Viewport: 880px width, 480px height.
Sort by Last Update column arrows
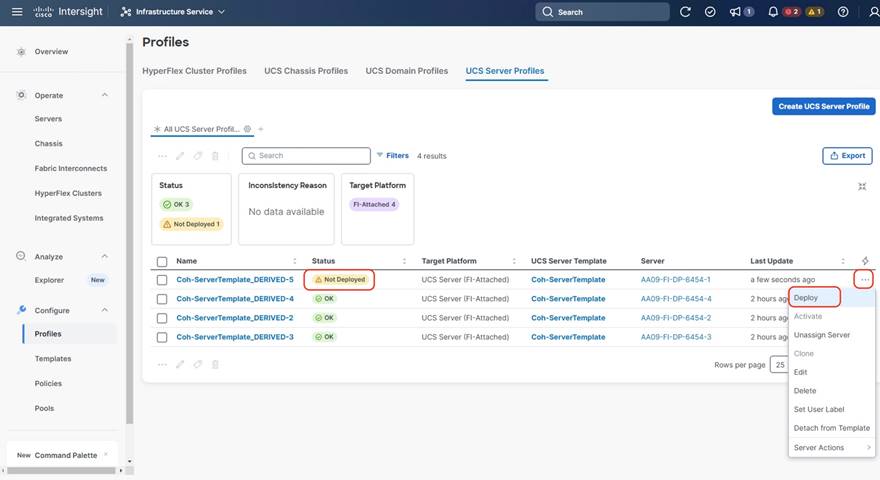tap(842, 261)
